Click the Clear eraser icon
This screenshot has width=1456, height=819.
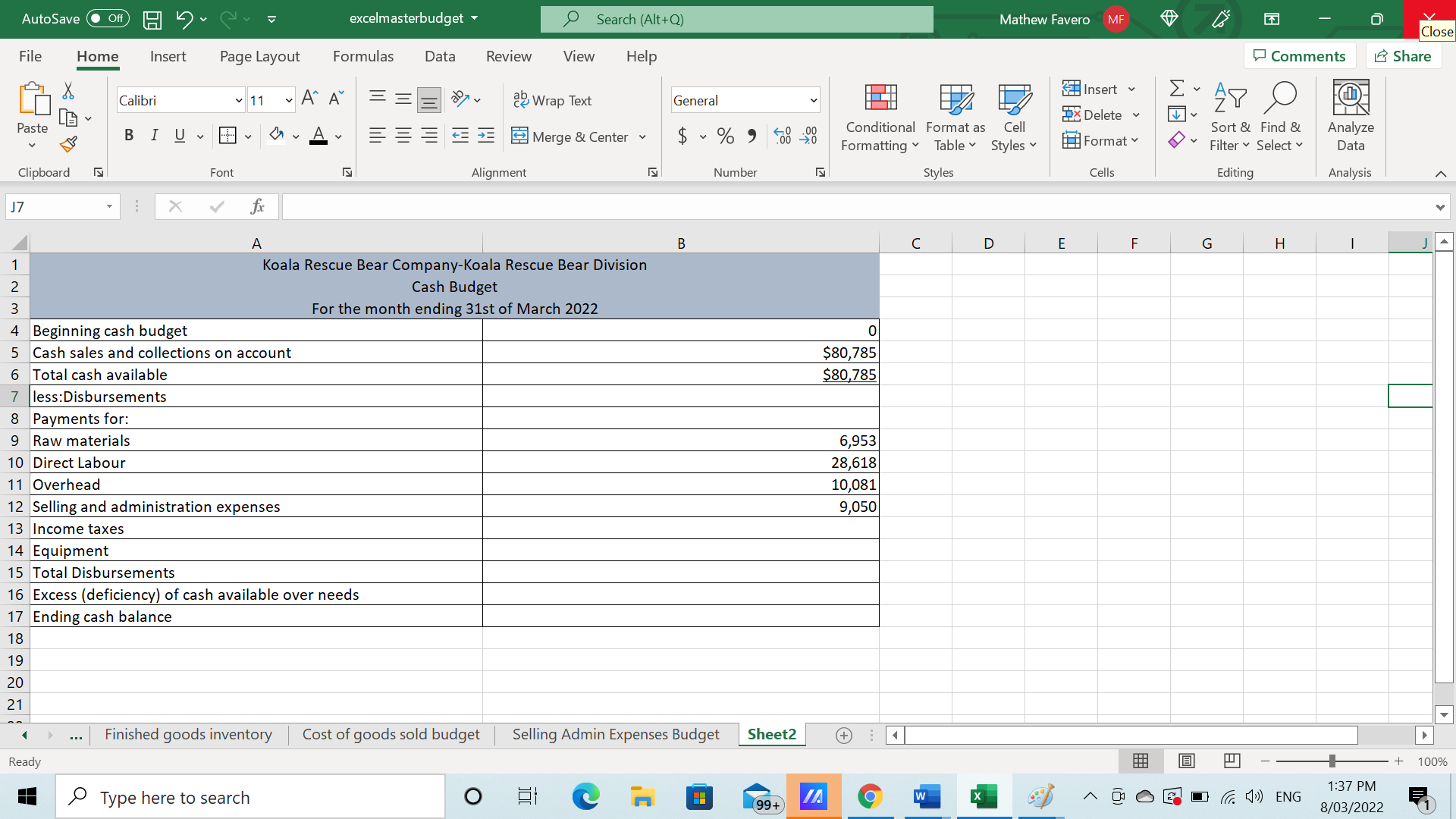pos(1177,140)
